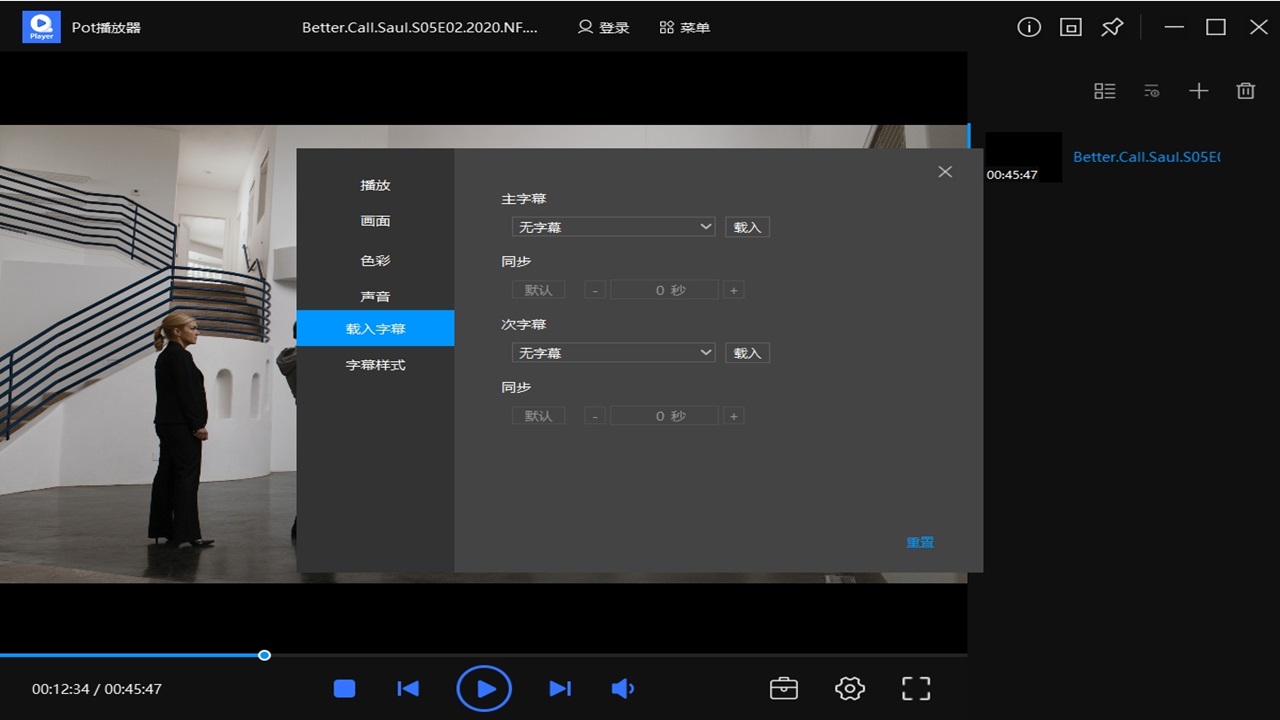The height and width of the screenshot is (720, 1280).
Task: Click 默认 to reset subtitle sync
Action: pos(538,289)
